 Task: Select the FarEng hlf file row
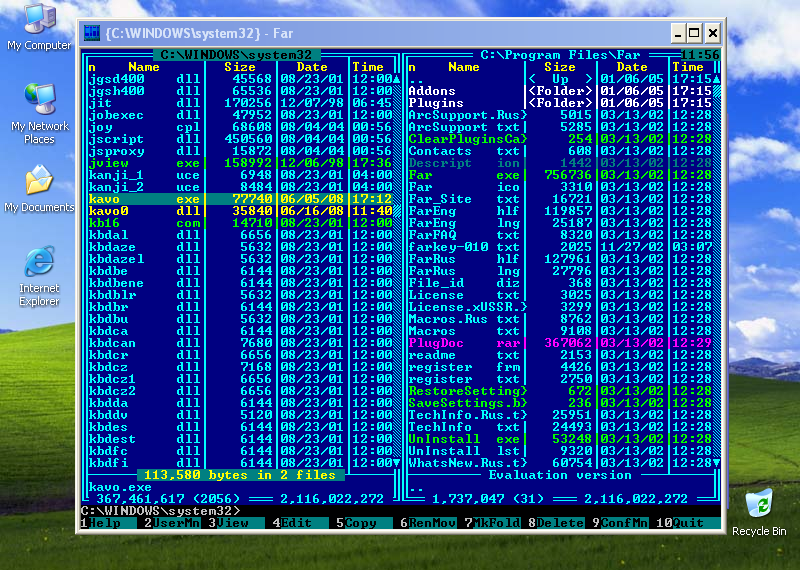pyautogui.click(x=560, y=211)
